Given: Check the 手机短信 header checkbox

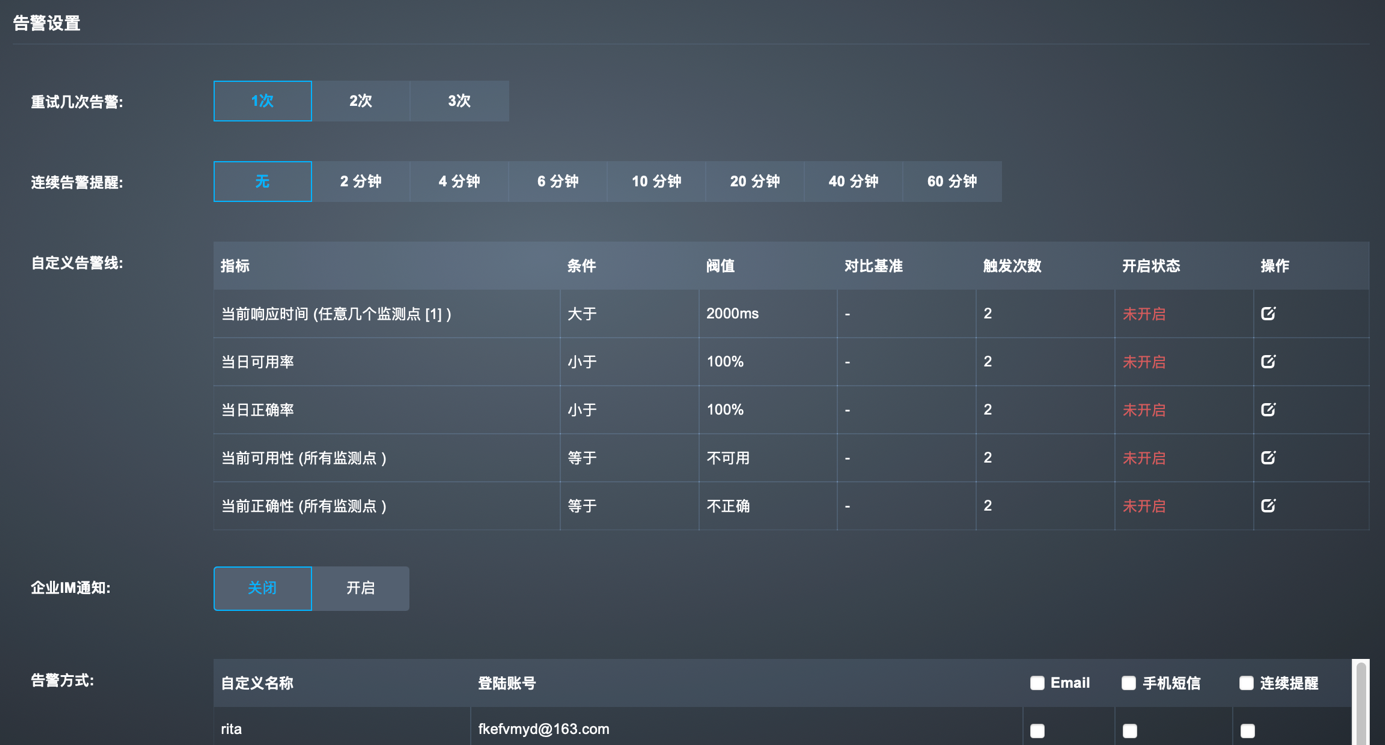Looking at the screenshot, I should 1129,683.
